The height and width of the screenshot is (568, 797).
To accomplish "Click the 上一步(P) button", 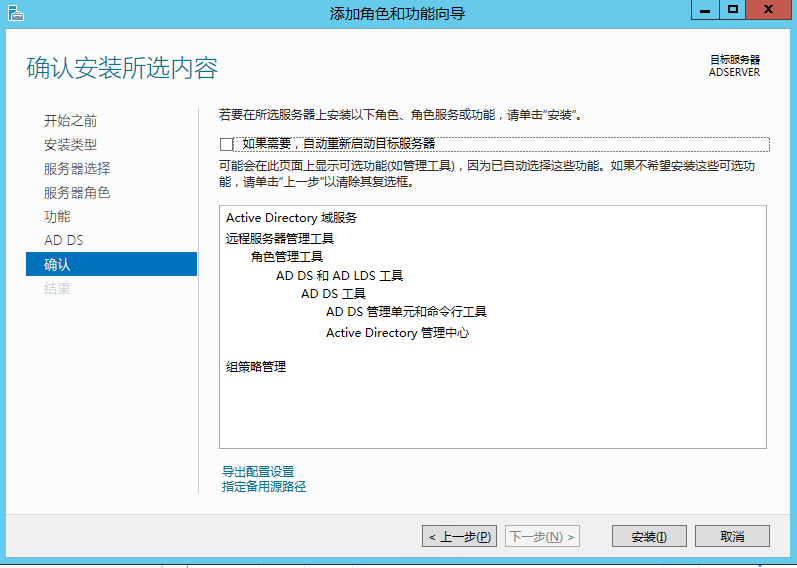I will [x=459, y=536].
